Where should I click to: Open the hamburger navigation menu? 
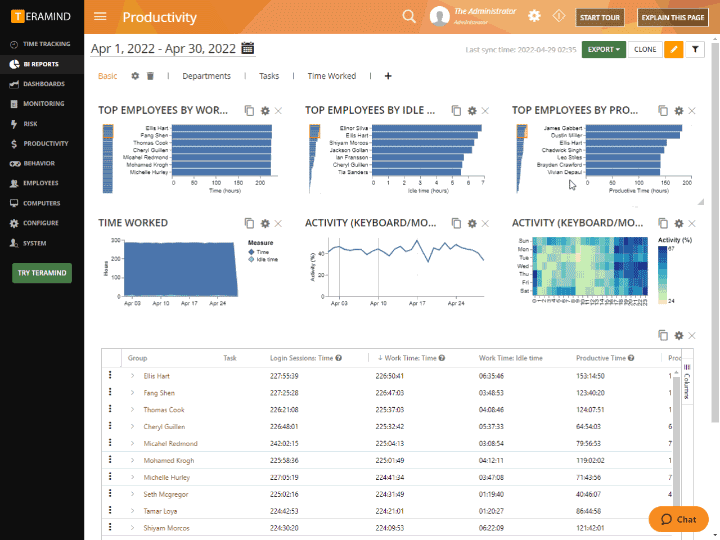pos(100,17)
